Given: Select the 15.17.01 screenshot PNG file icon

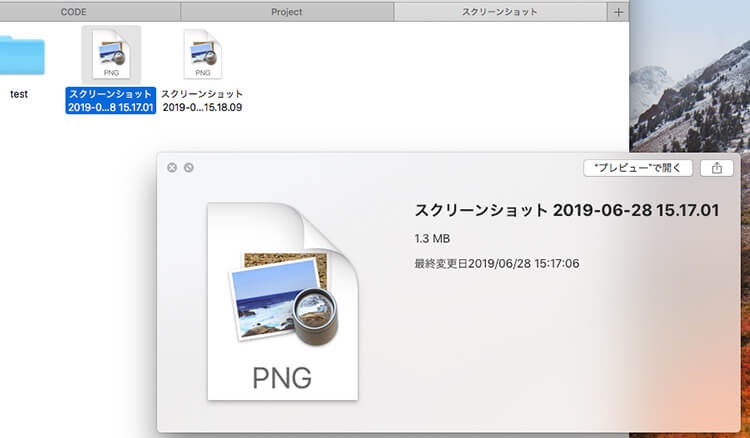Looking at the screenshot, I should coord(111,55).
